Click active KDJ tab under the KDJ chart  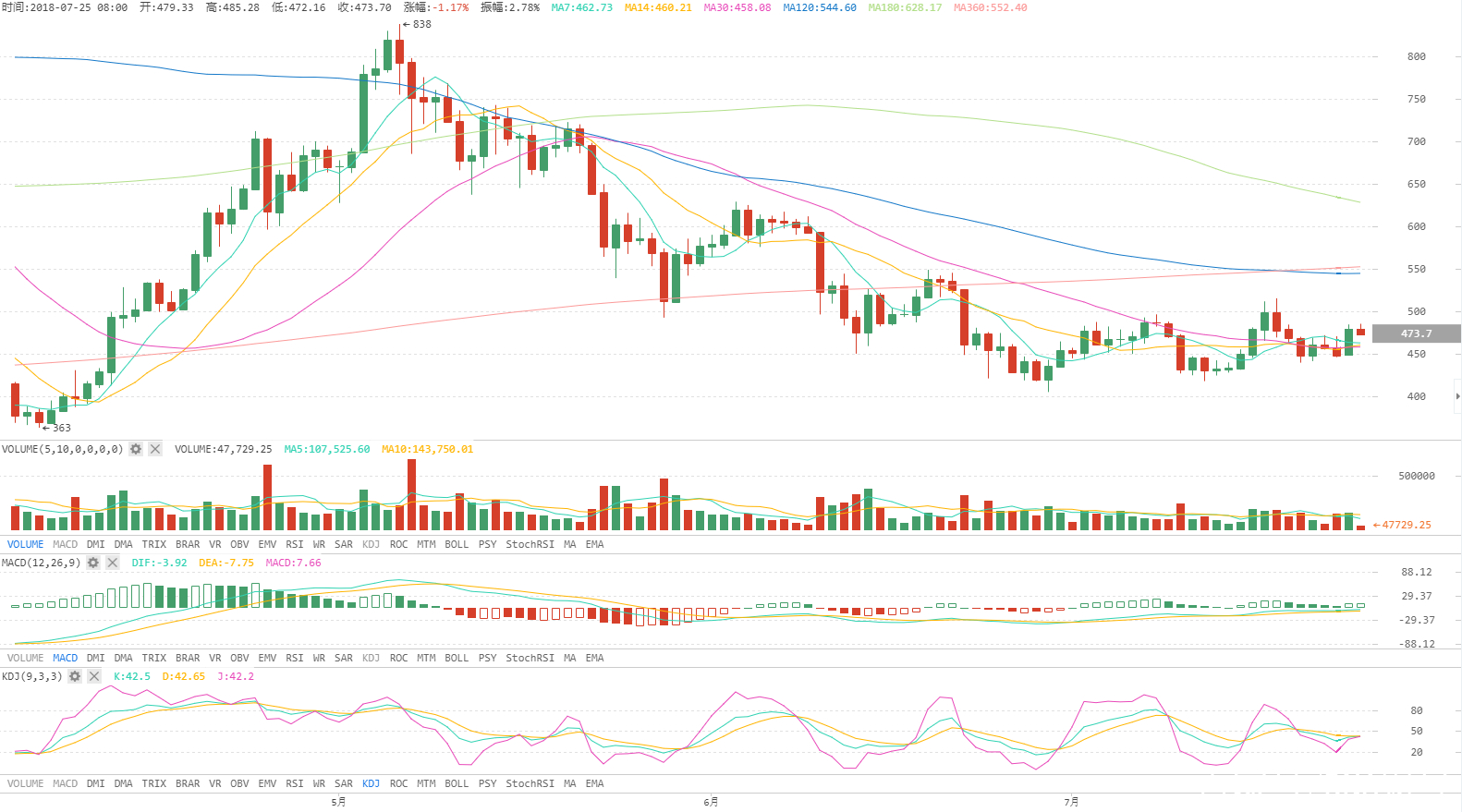point(371,783)
